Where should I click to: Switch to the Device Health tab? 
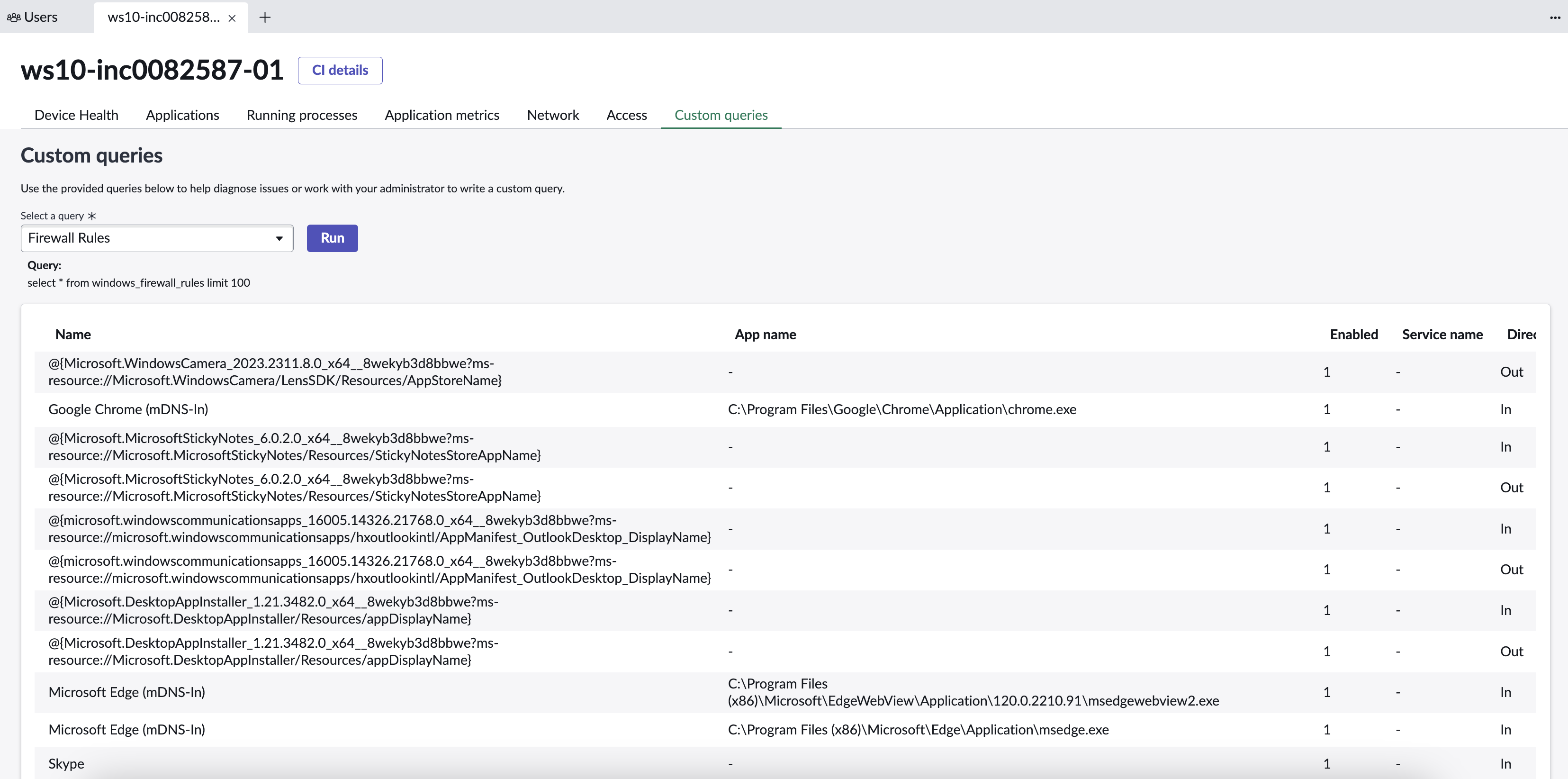pyautogui.click(x=76, y=115)
